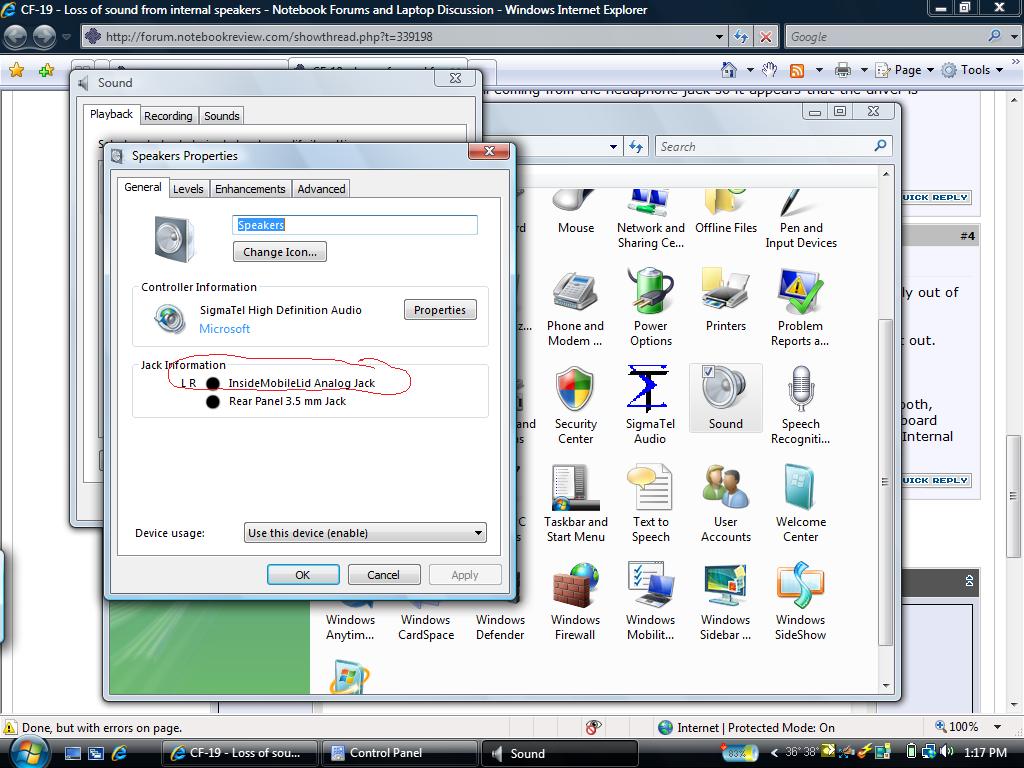Switch to Recording tab in Sound window
1024x768 pixels.
(x=168, y=116)
